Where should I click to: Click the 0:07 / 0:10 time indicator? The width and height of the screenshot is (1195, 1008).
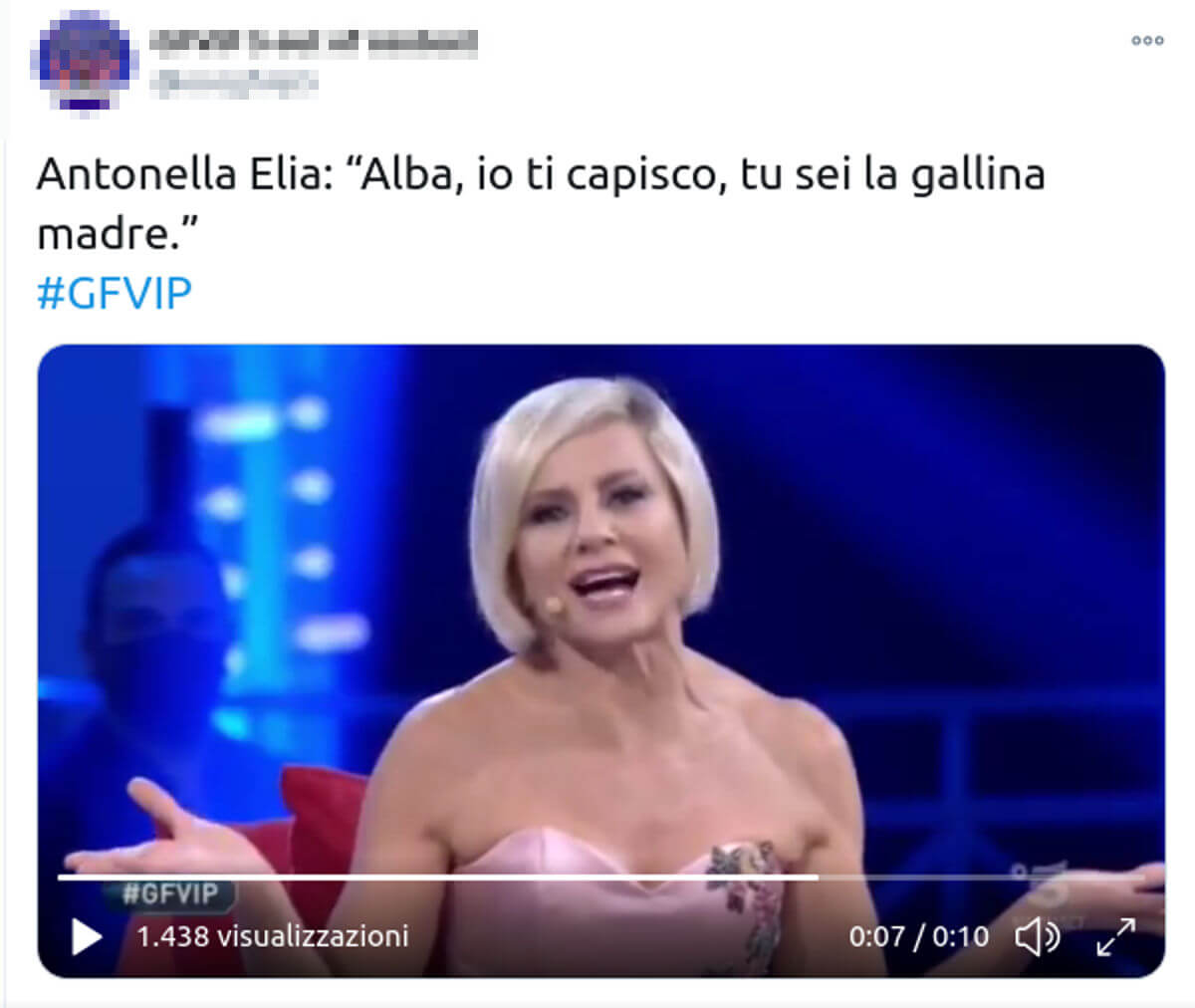pos(919,937)
